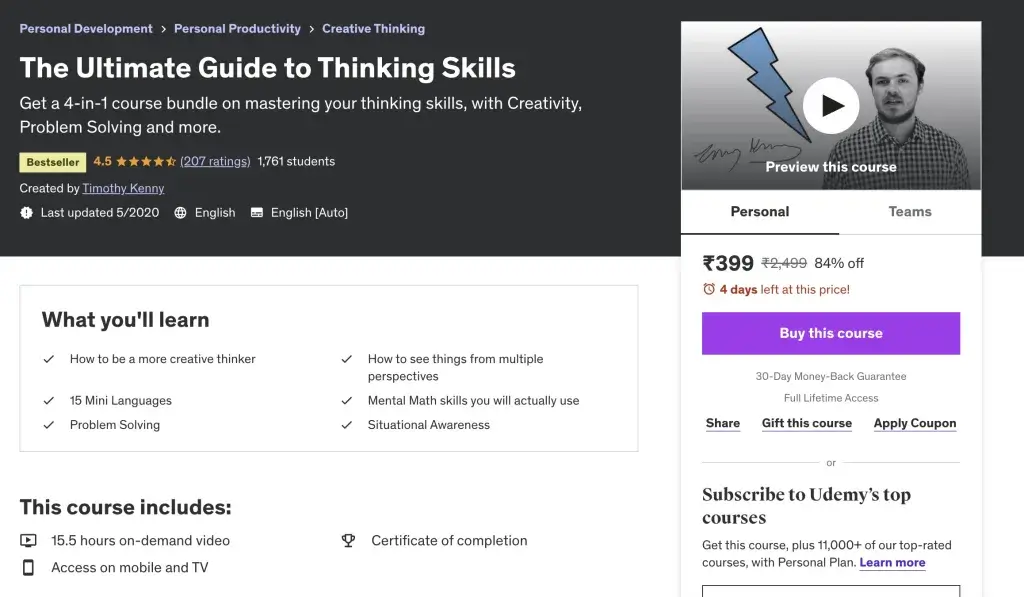1024x597 pixels.
Task: Navigate to Personal Productivity breadcrumb
Action: point(237,29)
